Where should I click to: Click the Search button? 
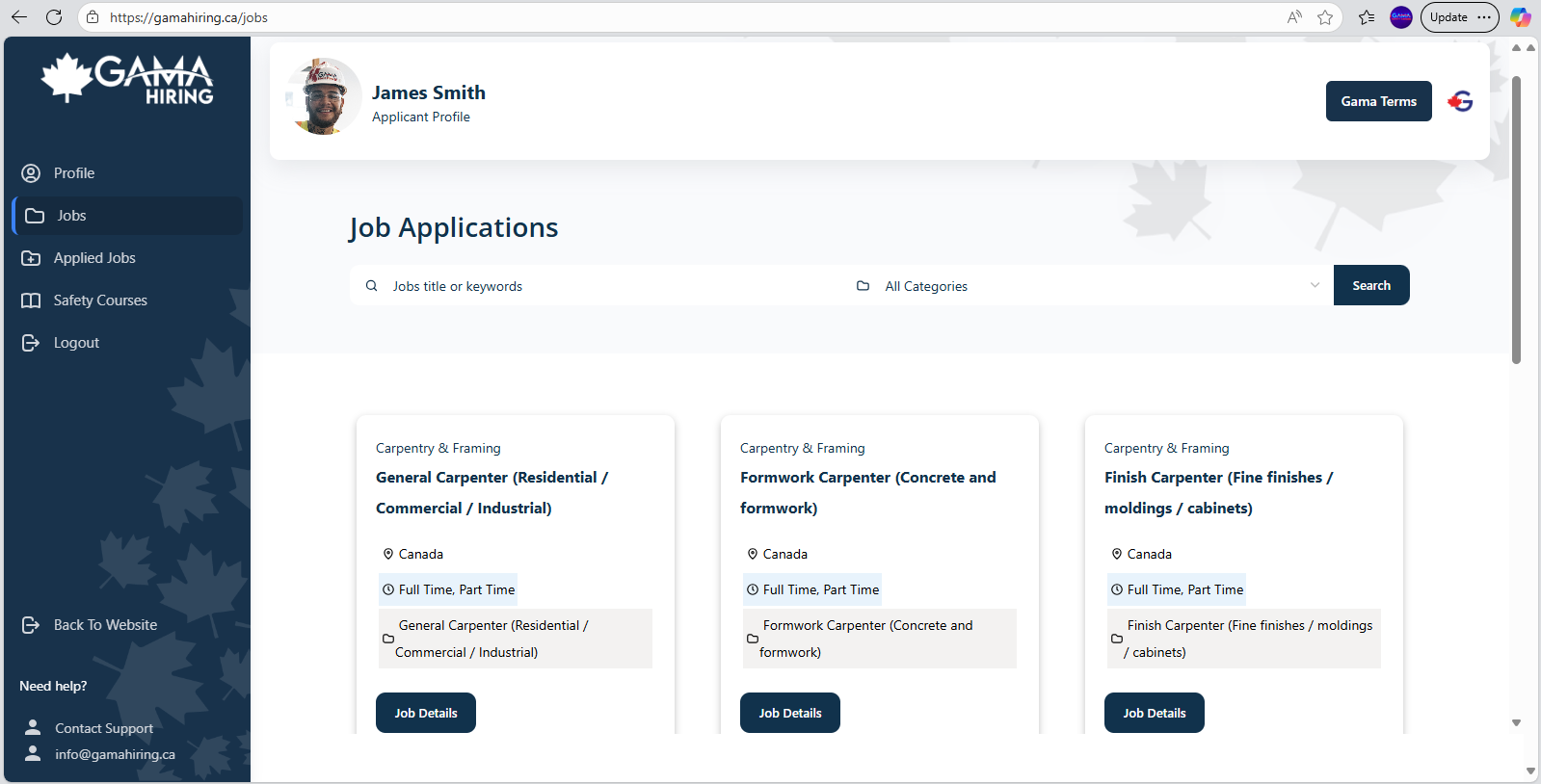coord(1370,286)
